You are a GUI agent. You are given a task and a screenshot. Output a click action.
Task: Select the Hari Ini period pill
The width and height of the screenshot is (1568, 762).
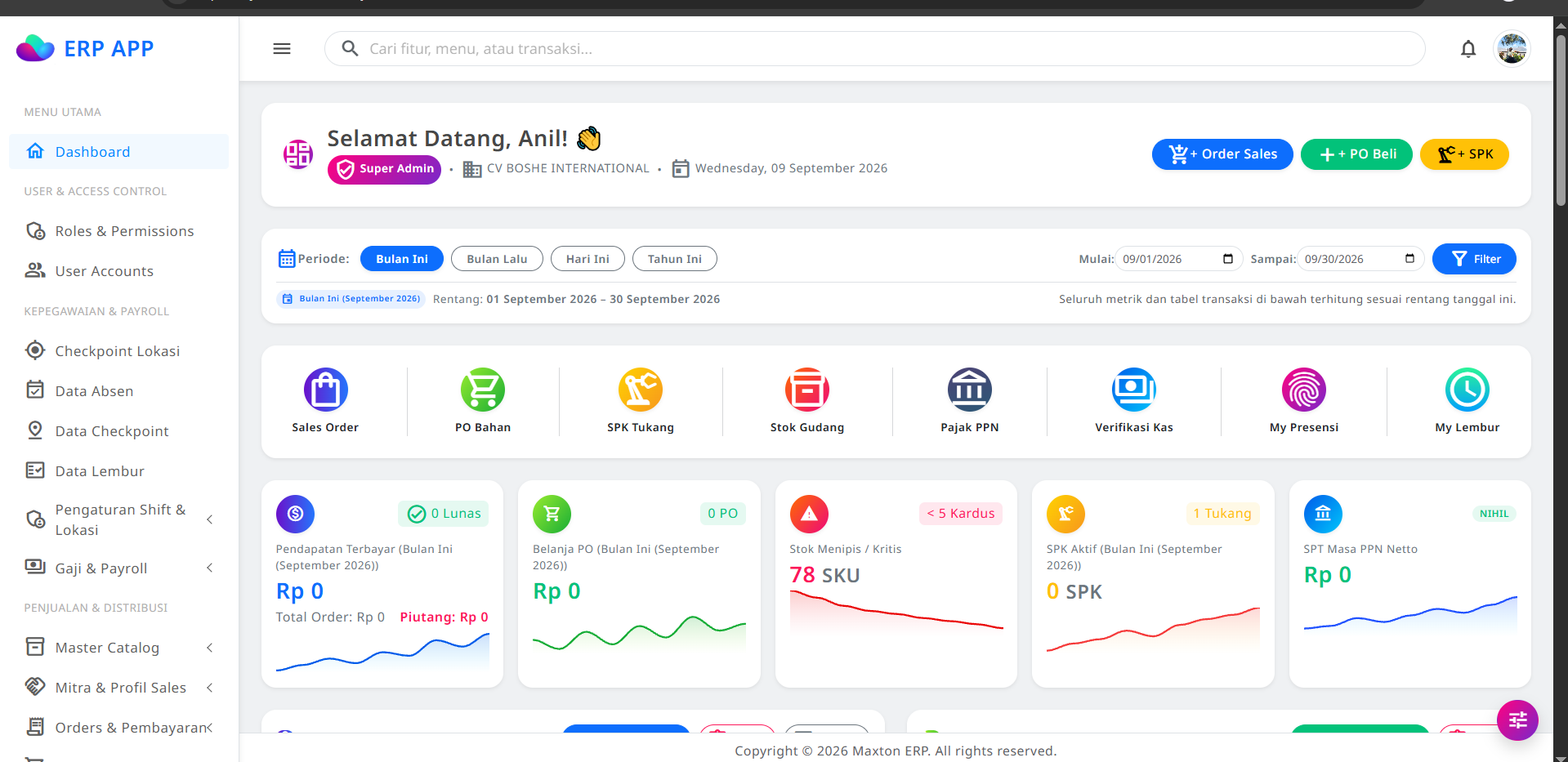point(587,259)
